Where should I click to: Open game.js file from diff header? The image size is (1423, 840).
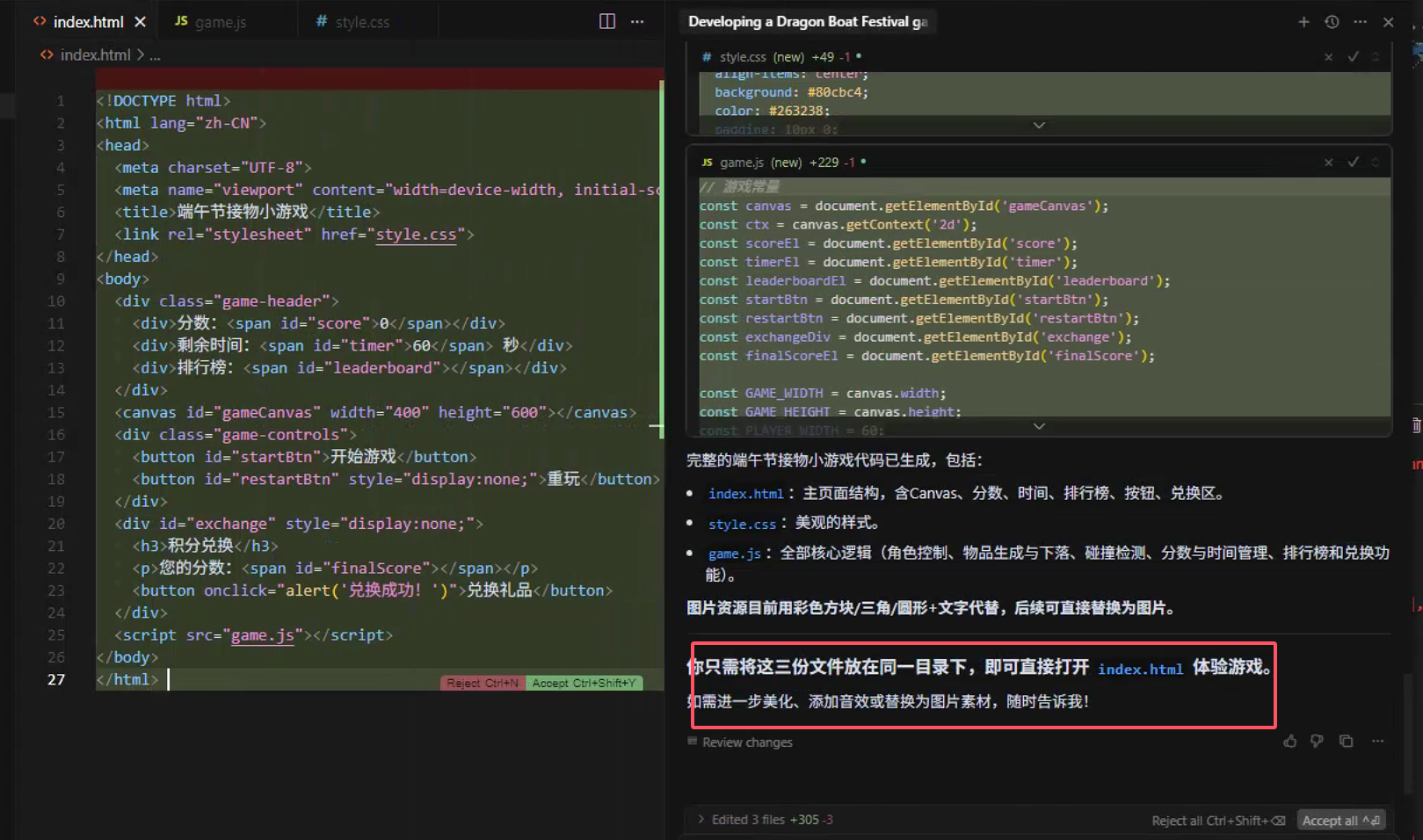pos(742,163)
